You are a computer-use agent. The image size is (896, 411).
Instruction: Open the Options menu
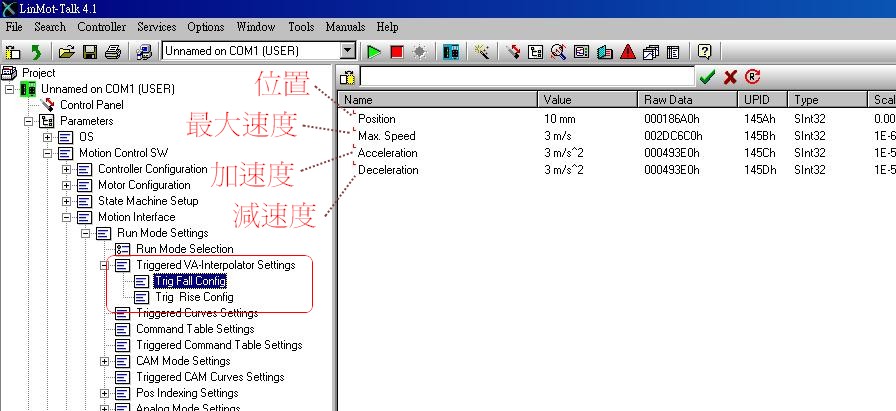pos(206,27)
